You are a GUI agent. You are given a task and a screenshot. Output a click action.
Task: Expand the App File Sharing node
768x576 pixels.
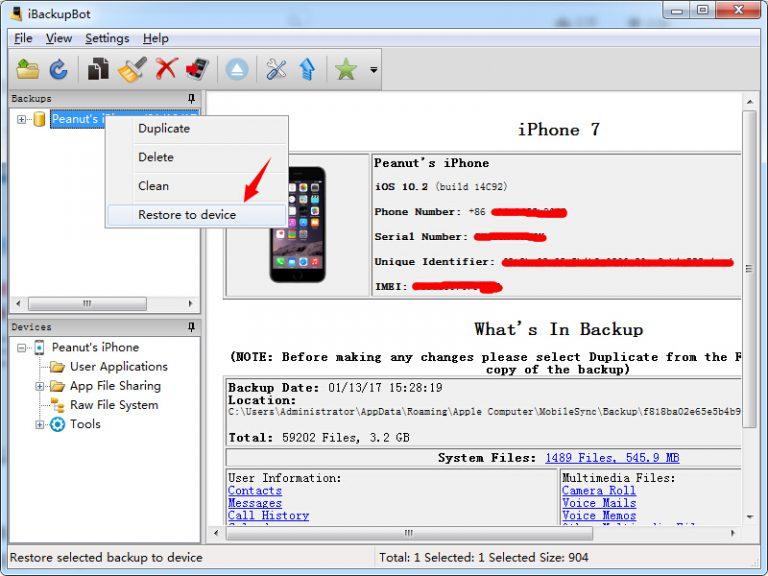(x=40, y=386)
